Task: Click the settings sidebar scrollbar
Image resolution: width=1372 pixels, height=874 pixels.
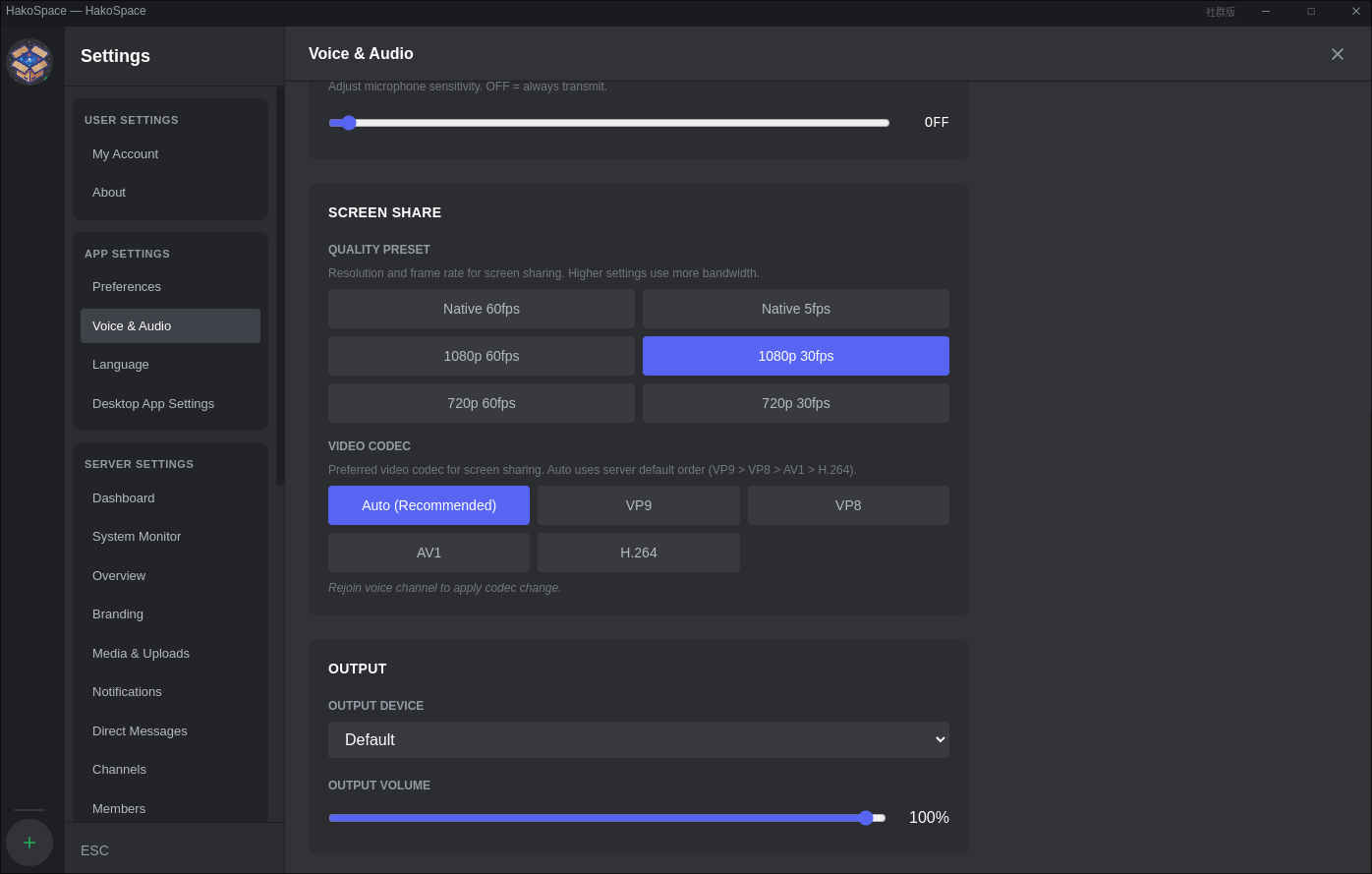Action: click(x=279, y=285)
